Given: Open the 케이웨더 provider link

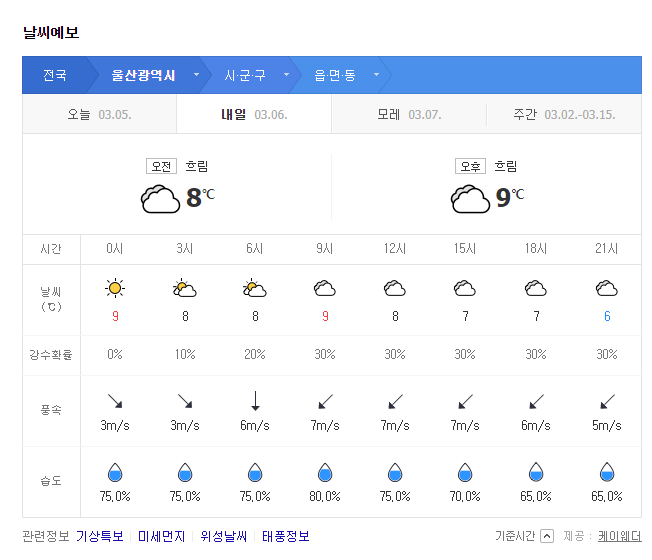Looking at the screenshot, I should tap(620, 536).
